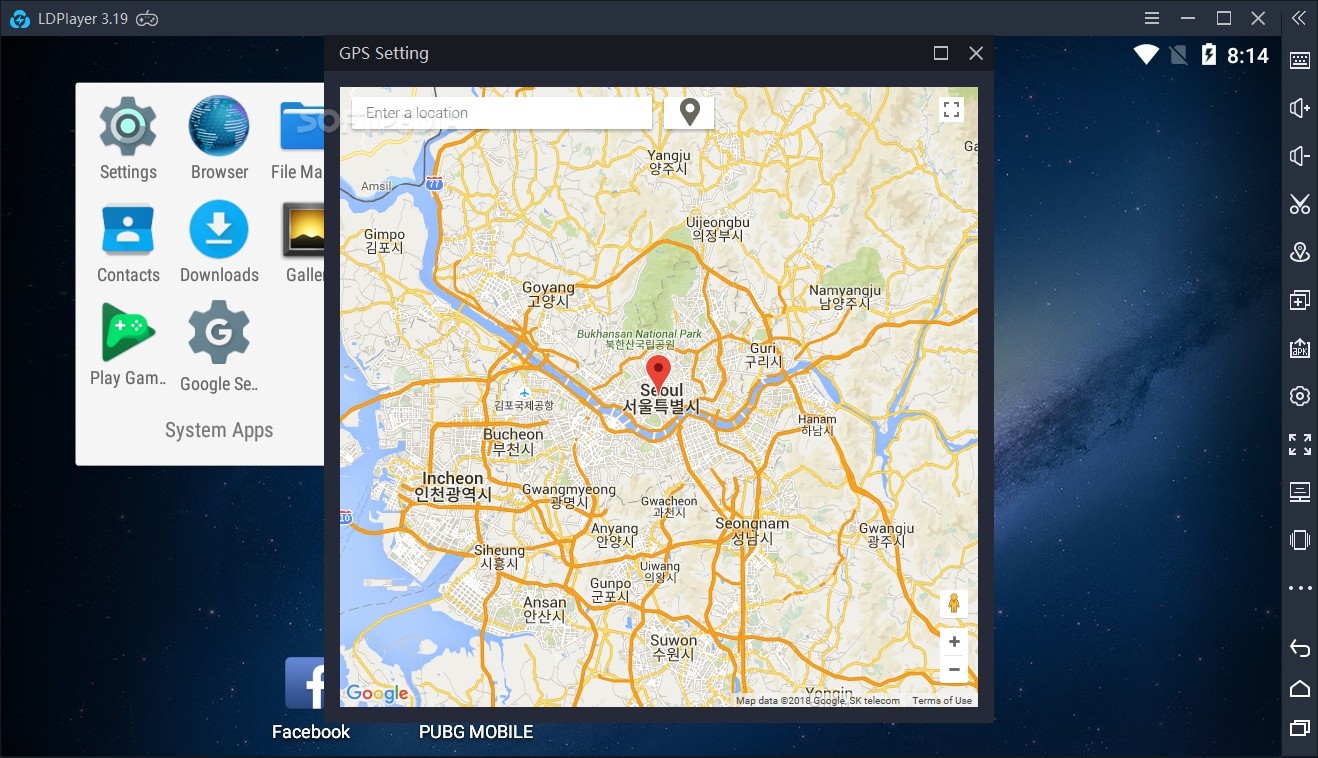Click the rotate screen icon
The height and width of the screenshot is (758, 1318).
[x=1299, y=540]
